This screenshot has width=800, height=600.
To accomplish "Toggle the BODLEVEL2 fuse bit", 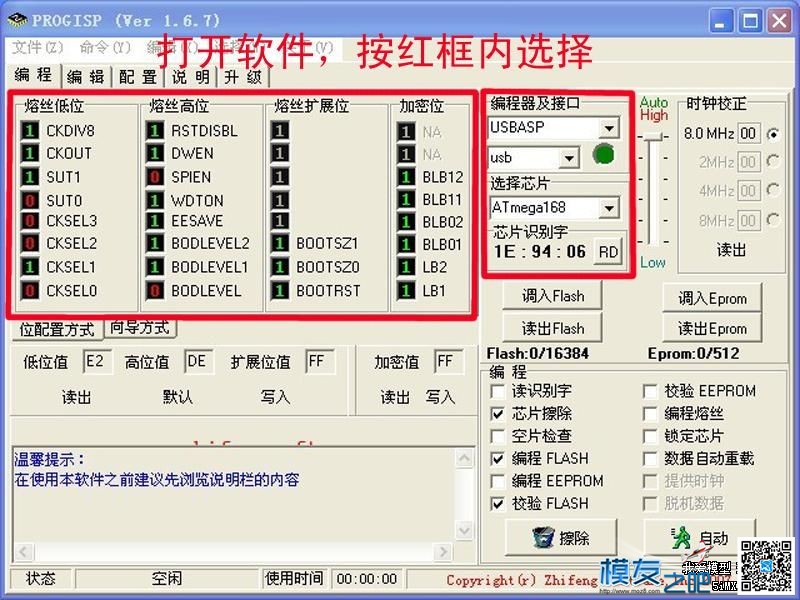I will 155,243.
